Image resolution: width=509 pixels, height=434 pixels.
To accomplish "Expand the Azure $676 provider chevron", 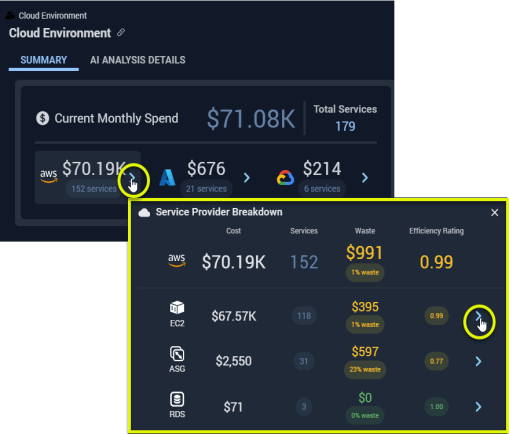I will click(247, 178).
